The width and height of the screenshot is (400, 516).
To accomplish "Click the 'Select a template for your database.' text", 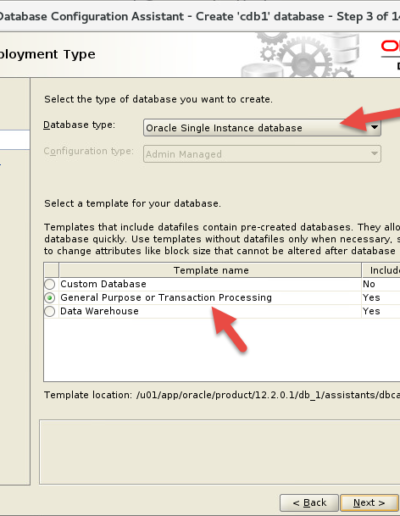I will [x=132, y=204].
